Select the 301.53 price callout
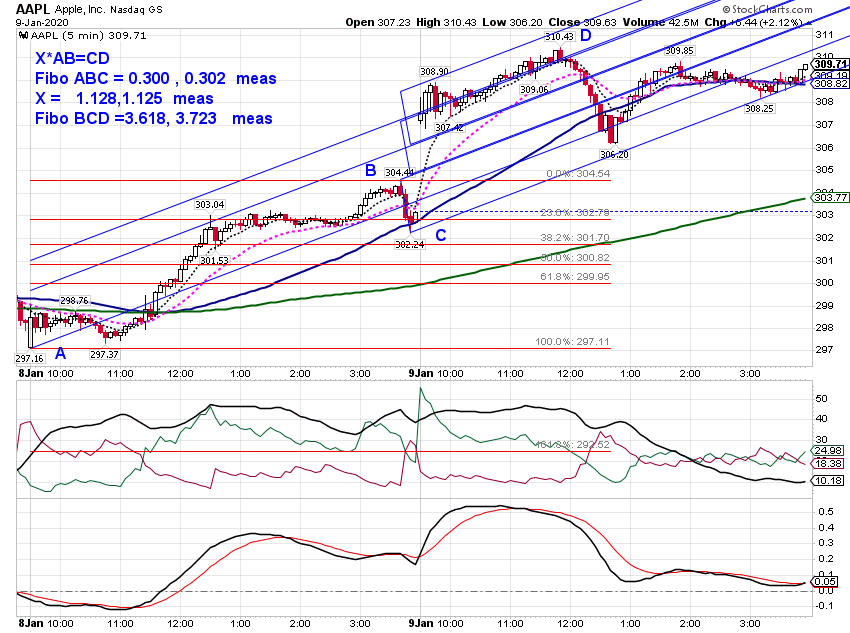850x633 pixels. pyautogui.click(x=214, y=261)
